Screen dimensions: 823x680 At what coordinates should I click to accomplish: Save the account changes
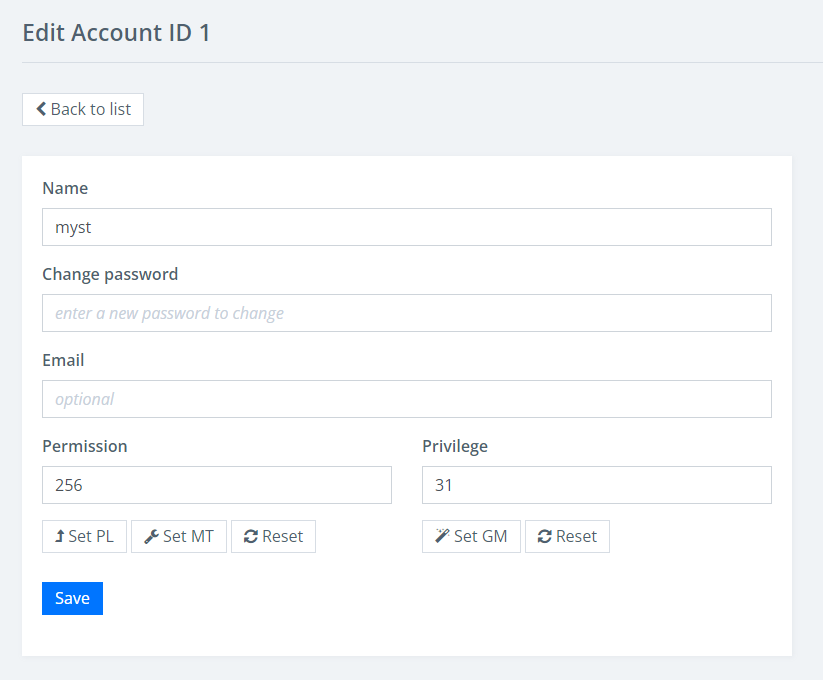pos(72,598)
